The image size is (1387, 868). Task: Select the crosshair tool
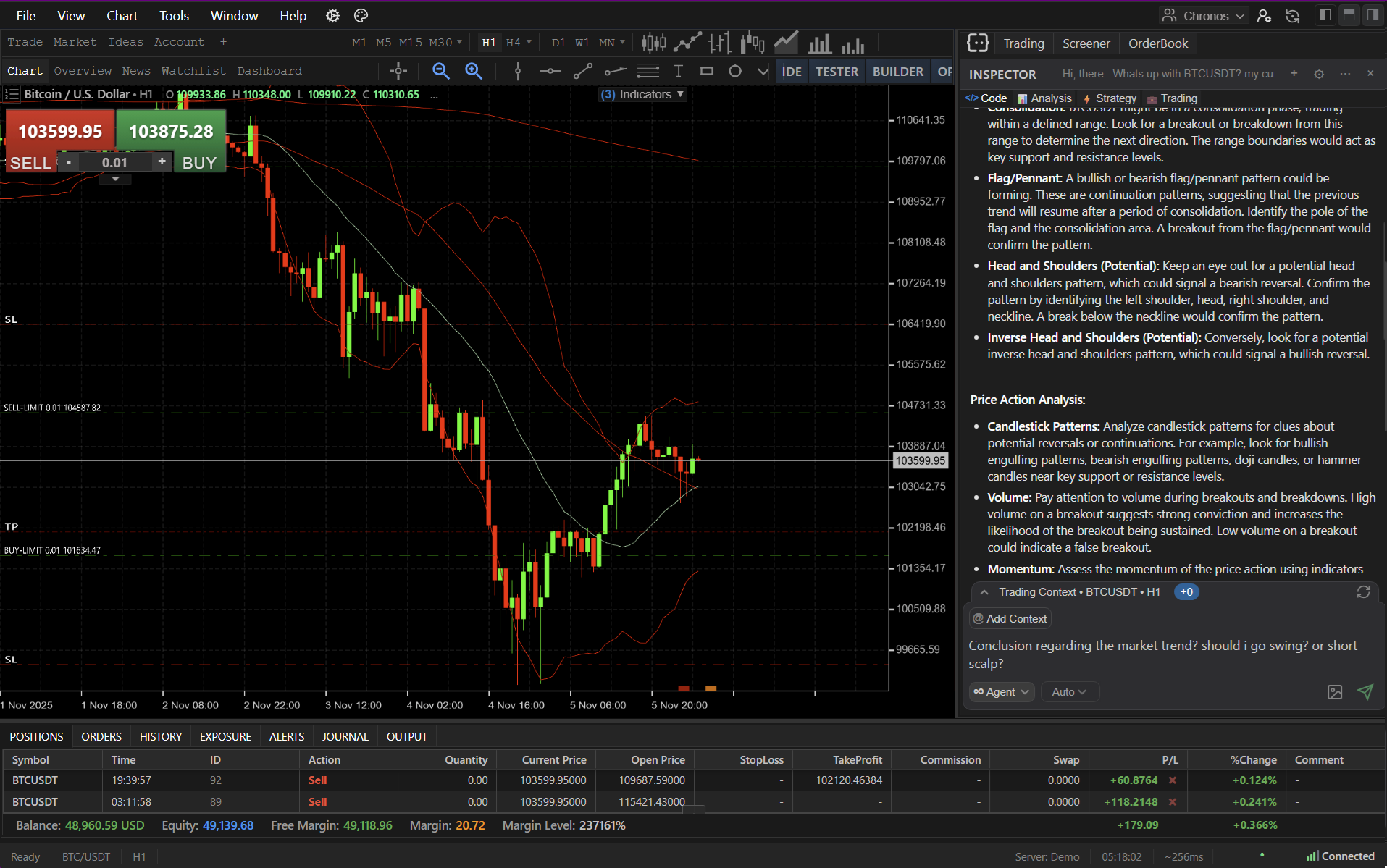[398, 71]
